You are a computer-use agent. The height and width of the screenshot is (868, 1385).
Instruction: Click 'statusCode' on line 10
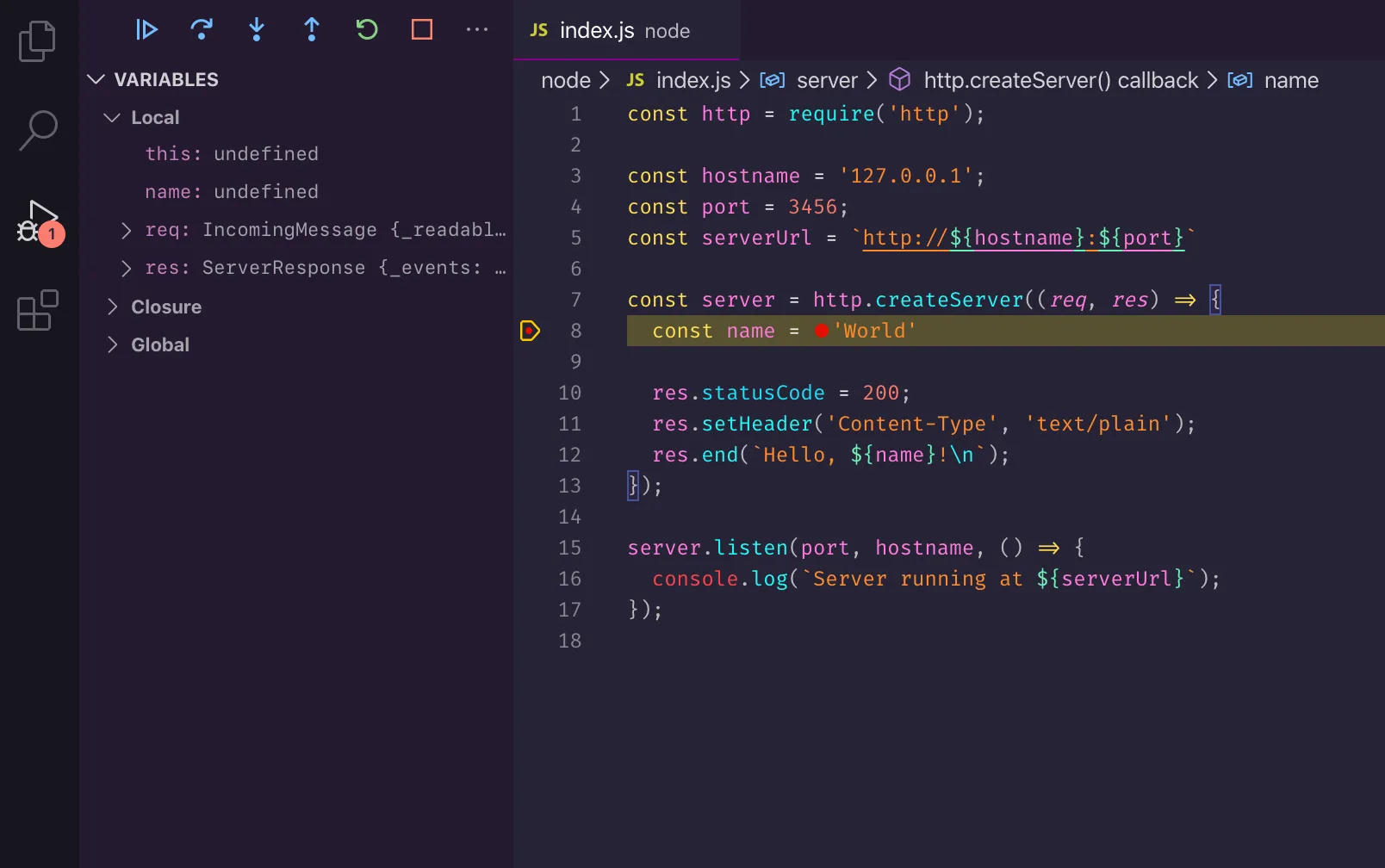pos(763,393)
